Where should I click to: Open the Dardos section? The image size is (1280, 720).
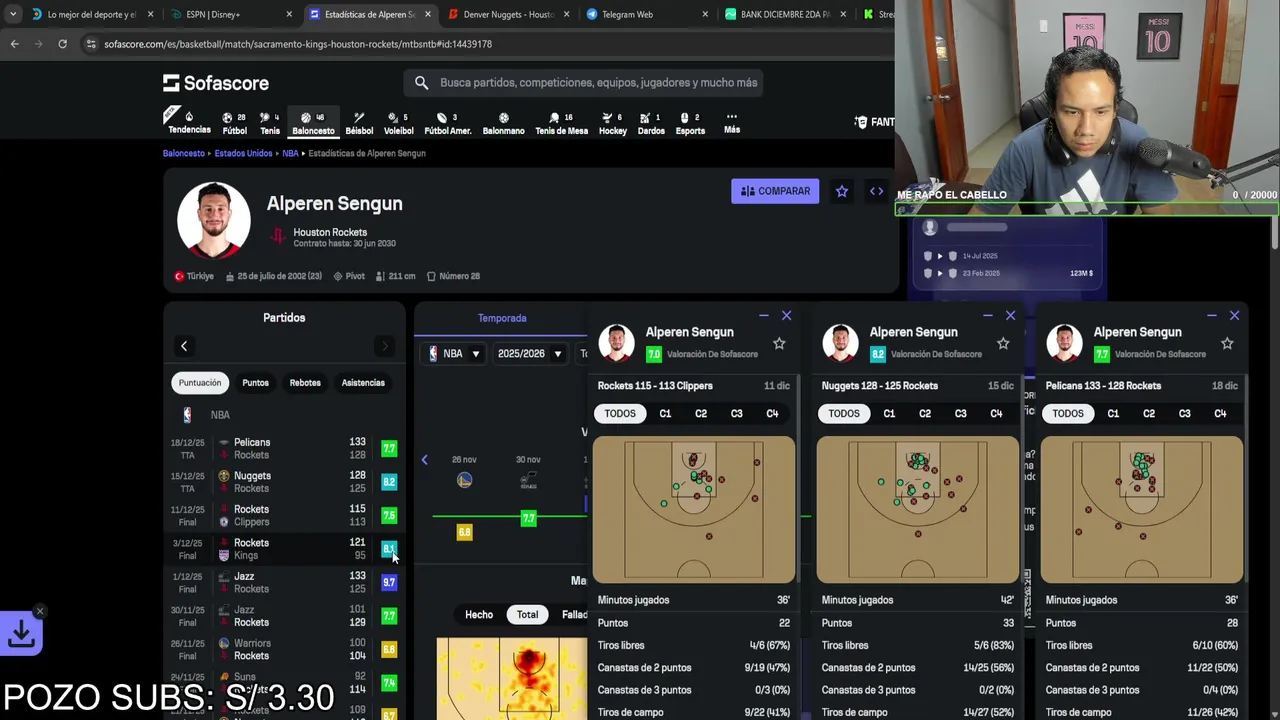click(x=651, y=123)
